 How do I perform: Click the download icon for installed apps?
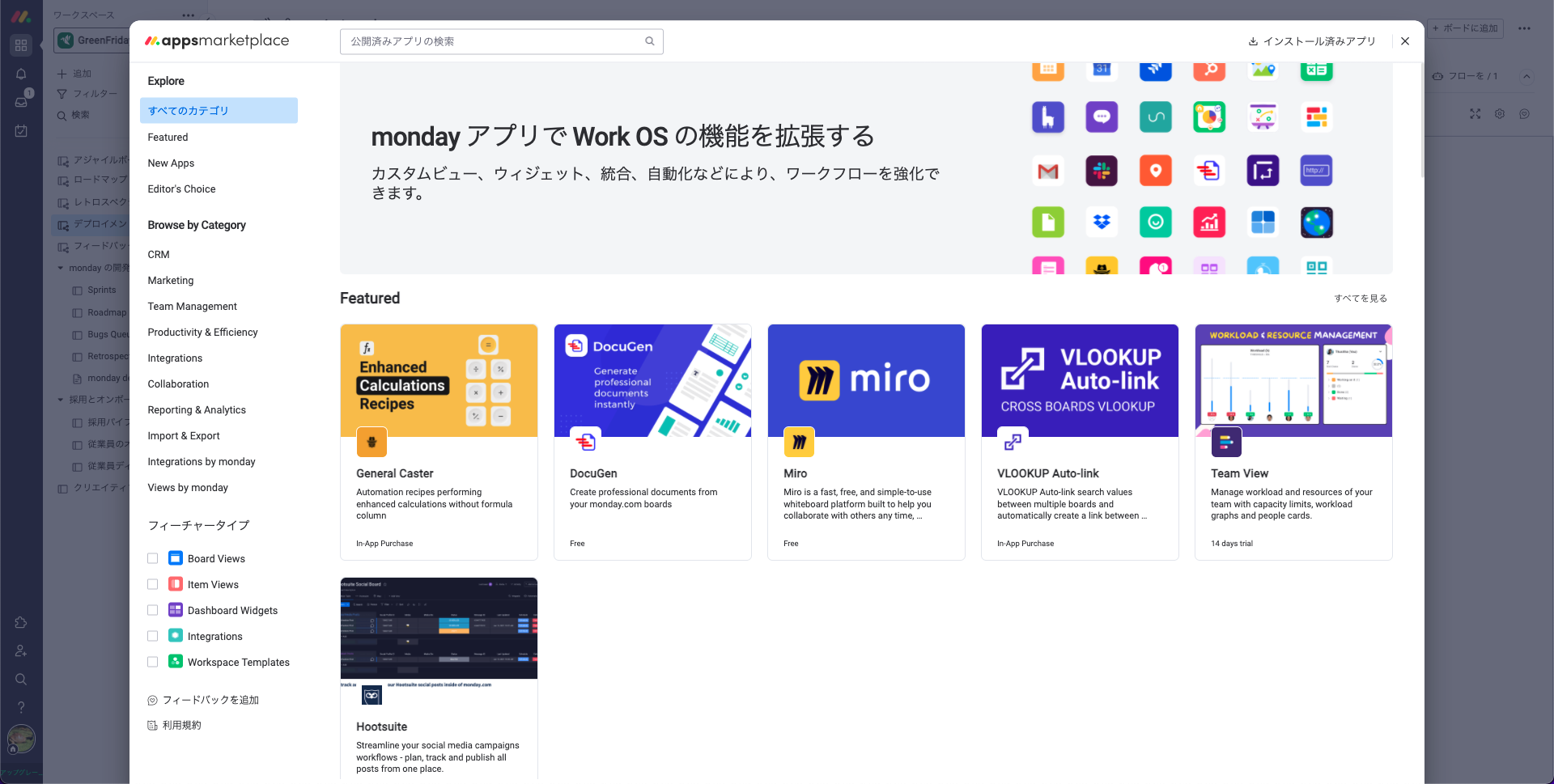[x=1253, y=41]
